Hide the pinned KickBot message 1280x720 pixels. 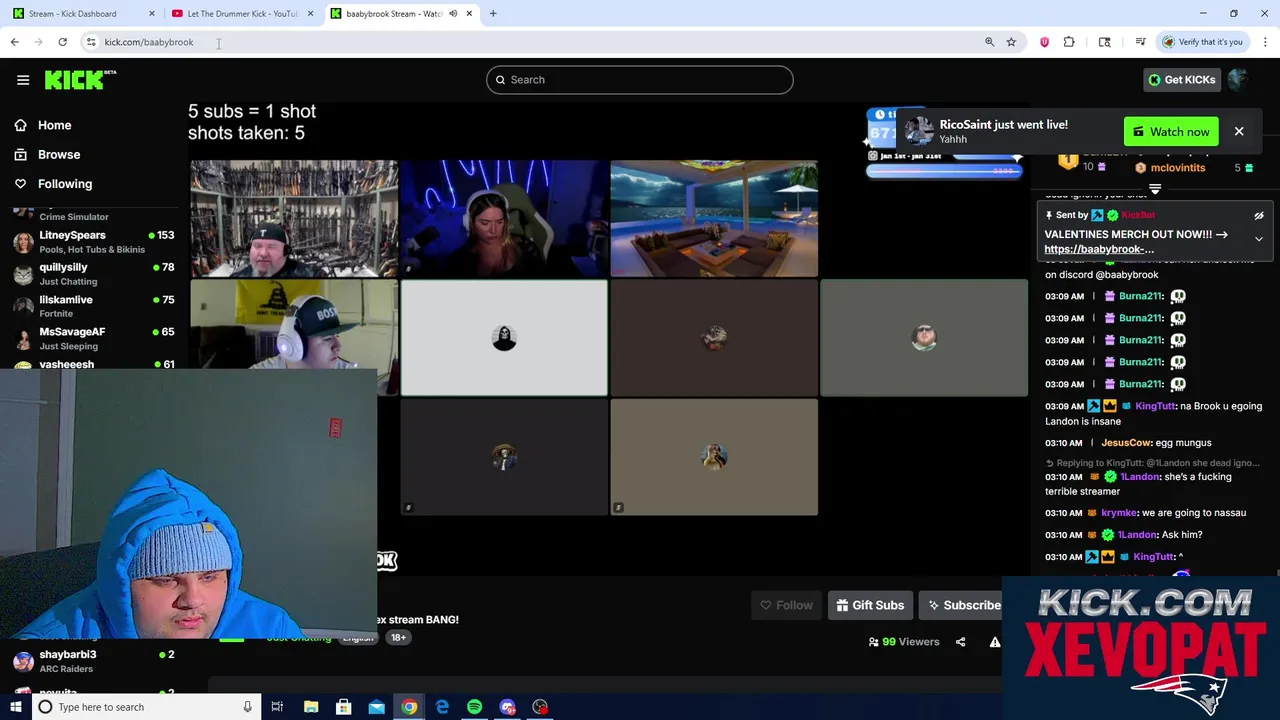point(1259,215)
